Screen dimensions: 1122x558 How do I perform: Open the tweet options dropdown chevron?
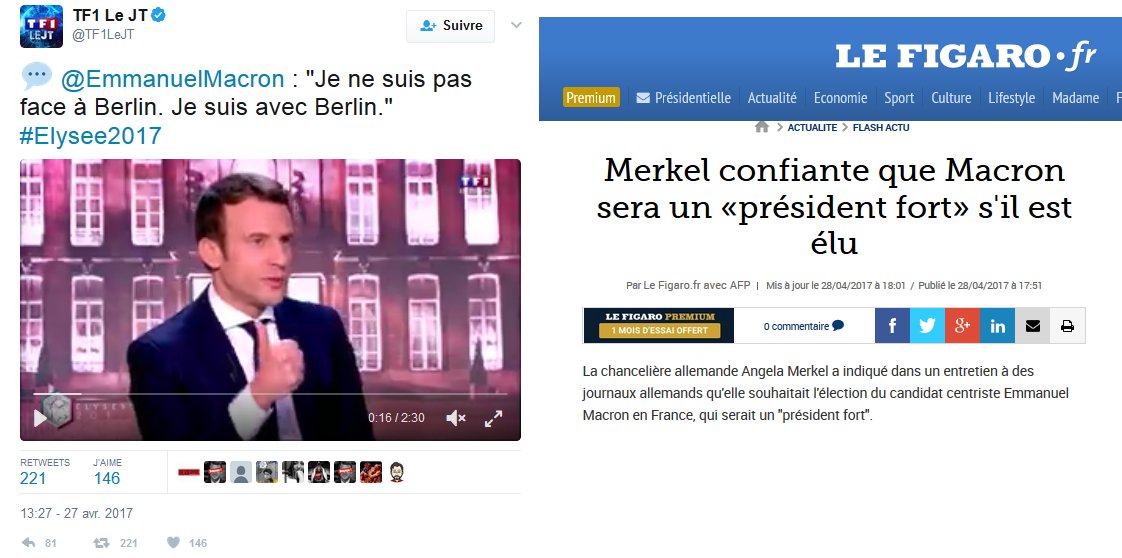tap(516, 25)
